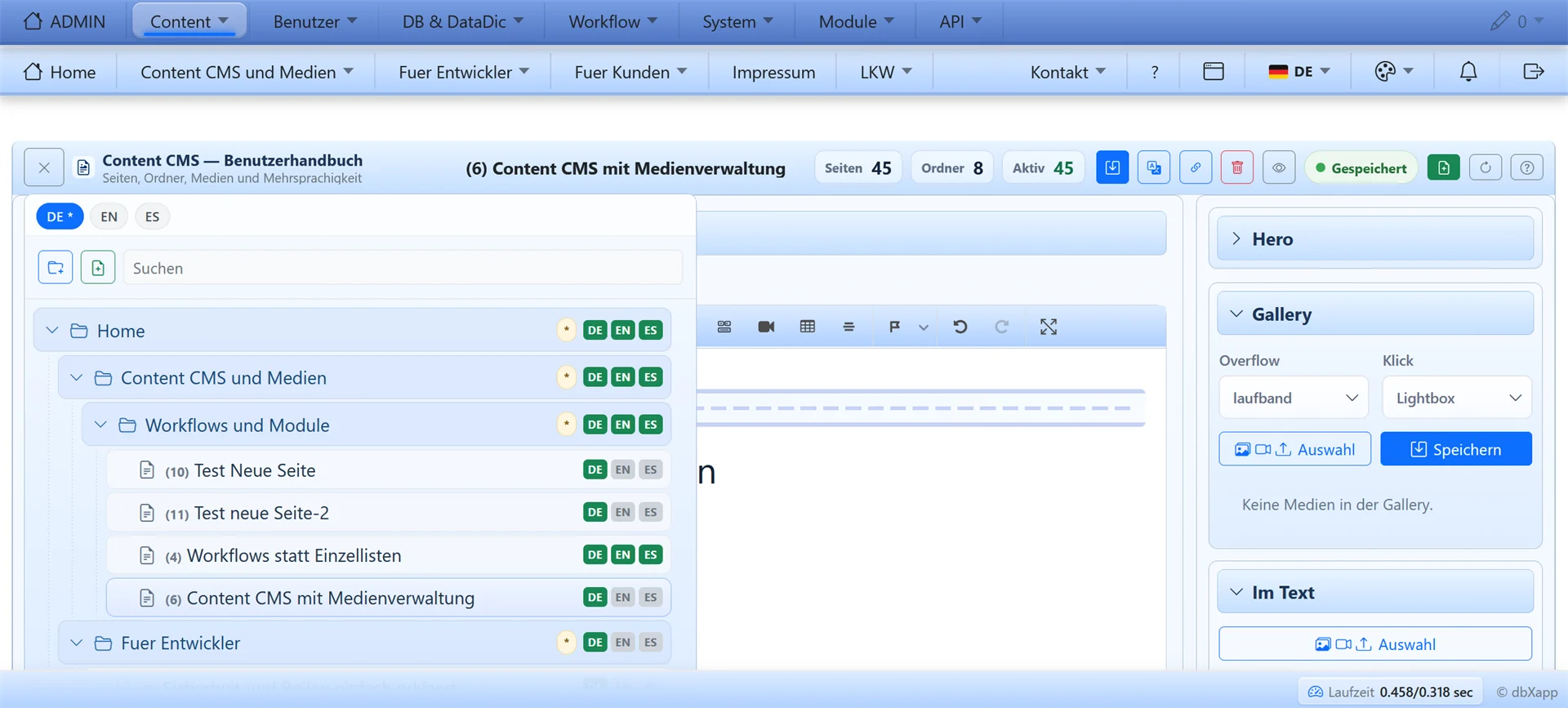Viewport: 1568px width, 708px height.
Task: Switch to ES language tab
Action: tap(152, 216)
